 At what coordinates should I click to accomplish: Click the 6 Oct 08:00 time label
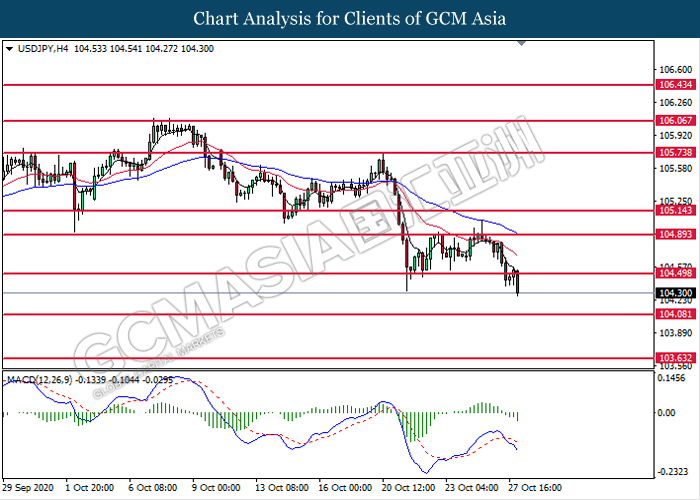153,488
